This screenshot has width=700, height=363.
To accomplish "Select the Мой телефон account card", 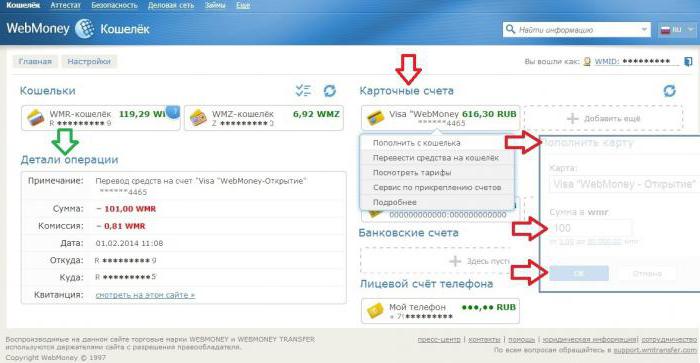I will tap(440, 311).
